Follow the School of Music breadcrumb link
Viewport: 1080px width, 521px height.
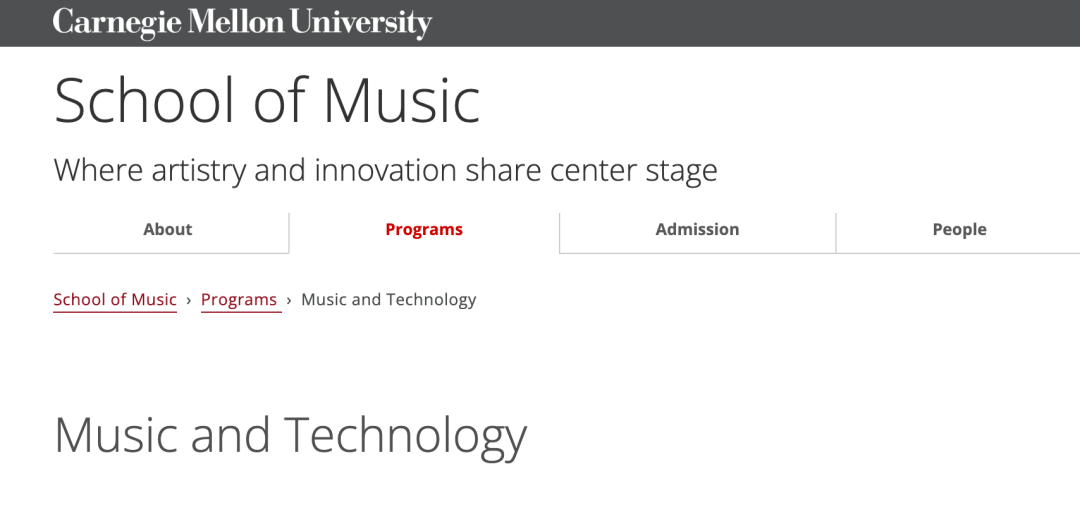115,300
